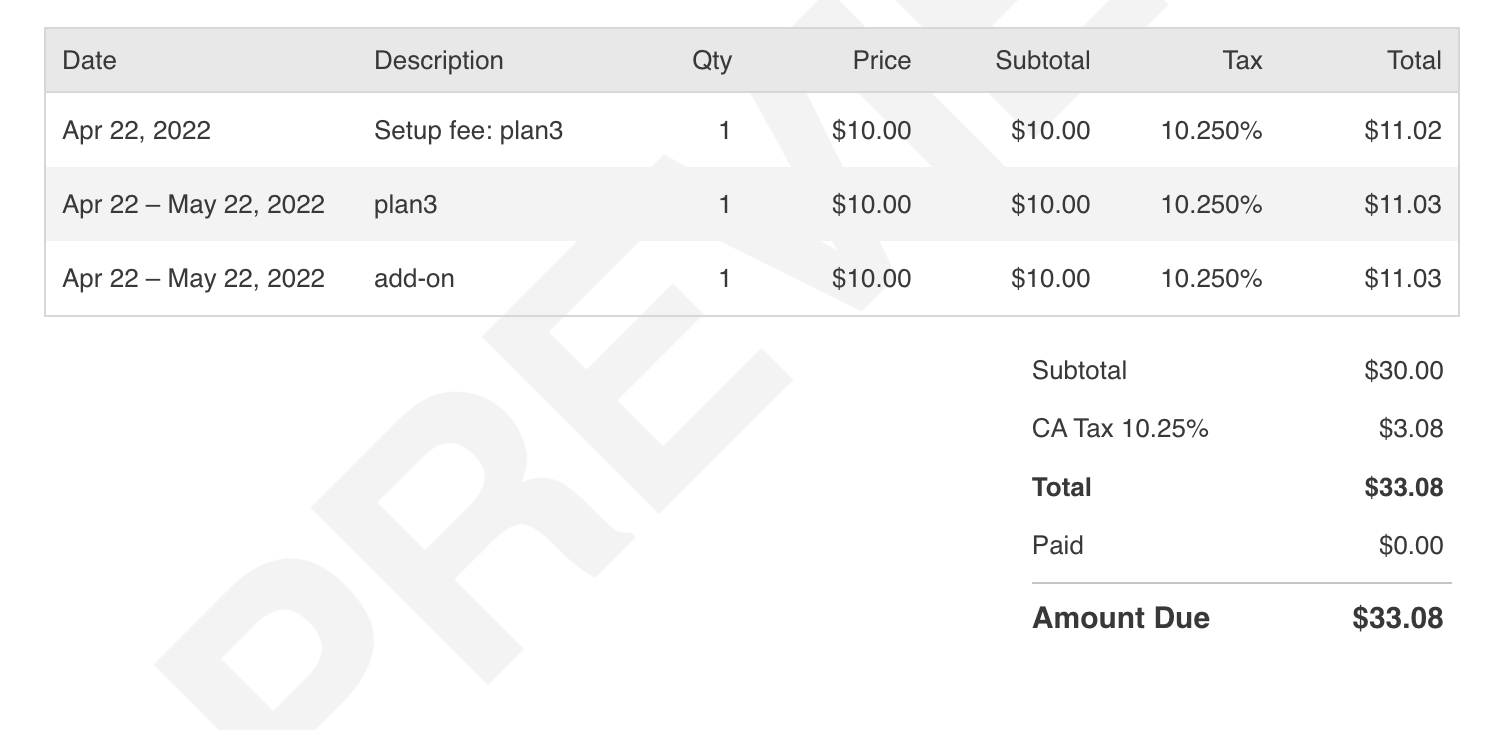Image resolution: width=1504 pixels, height=730 pixels.
Task: Click the Description column header
Action: [438, 61]
